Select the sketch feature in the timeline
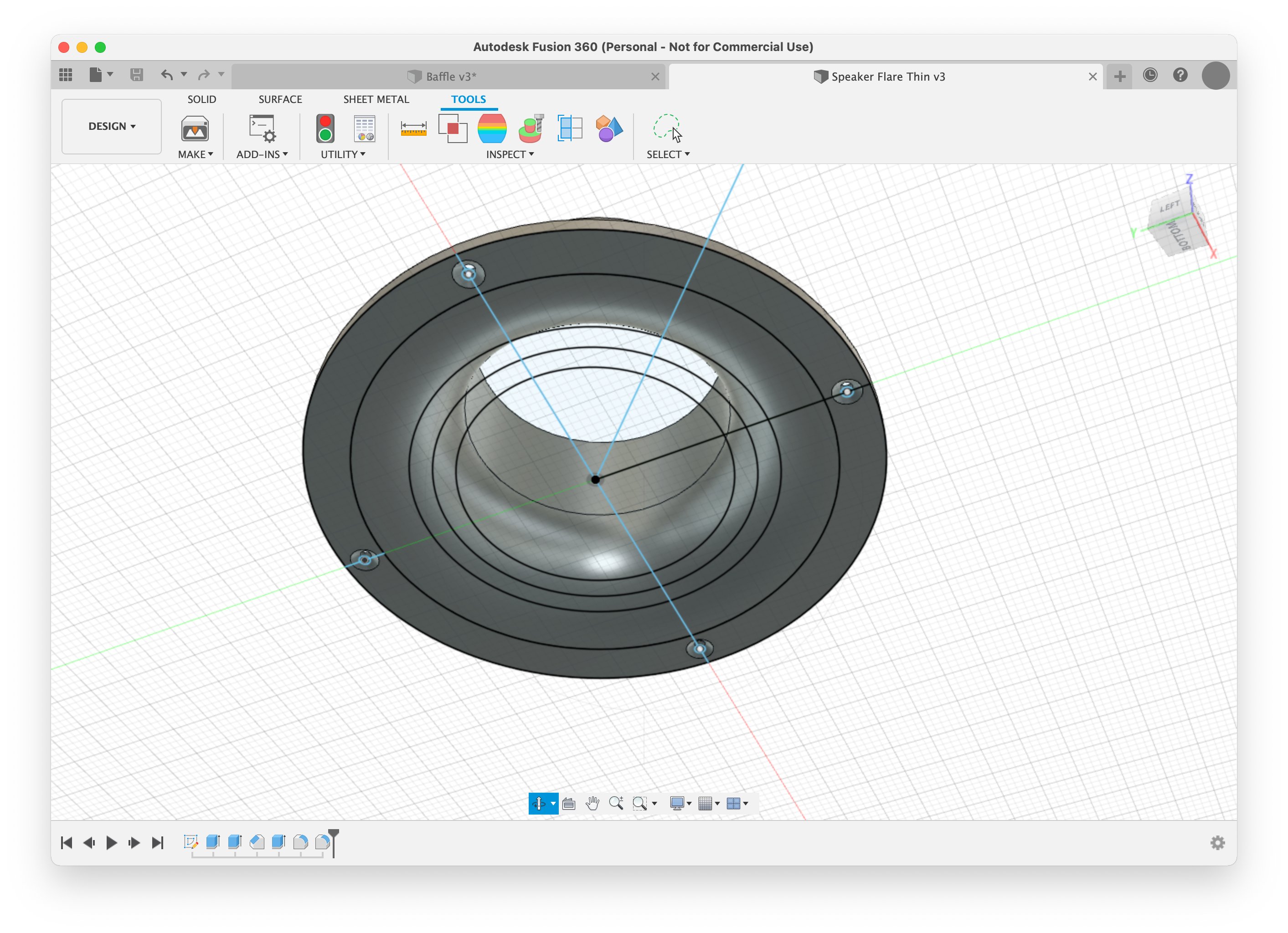1288x933 pixels. pos(191,841)
